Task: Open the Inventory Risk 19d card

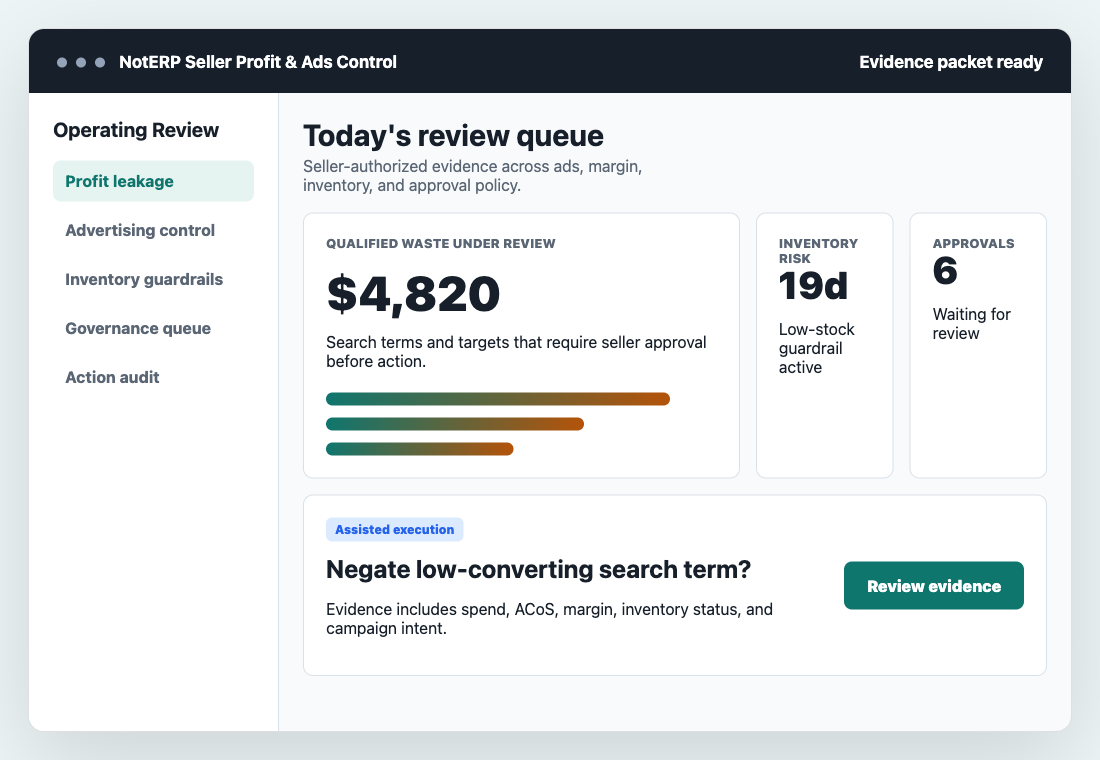Action: (824, 344)
